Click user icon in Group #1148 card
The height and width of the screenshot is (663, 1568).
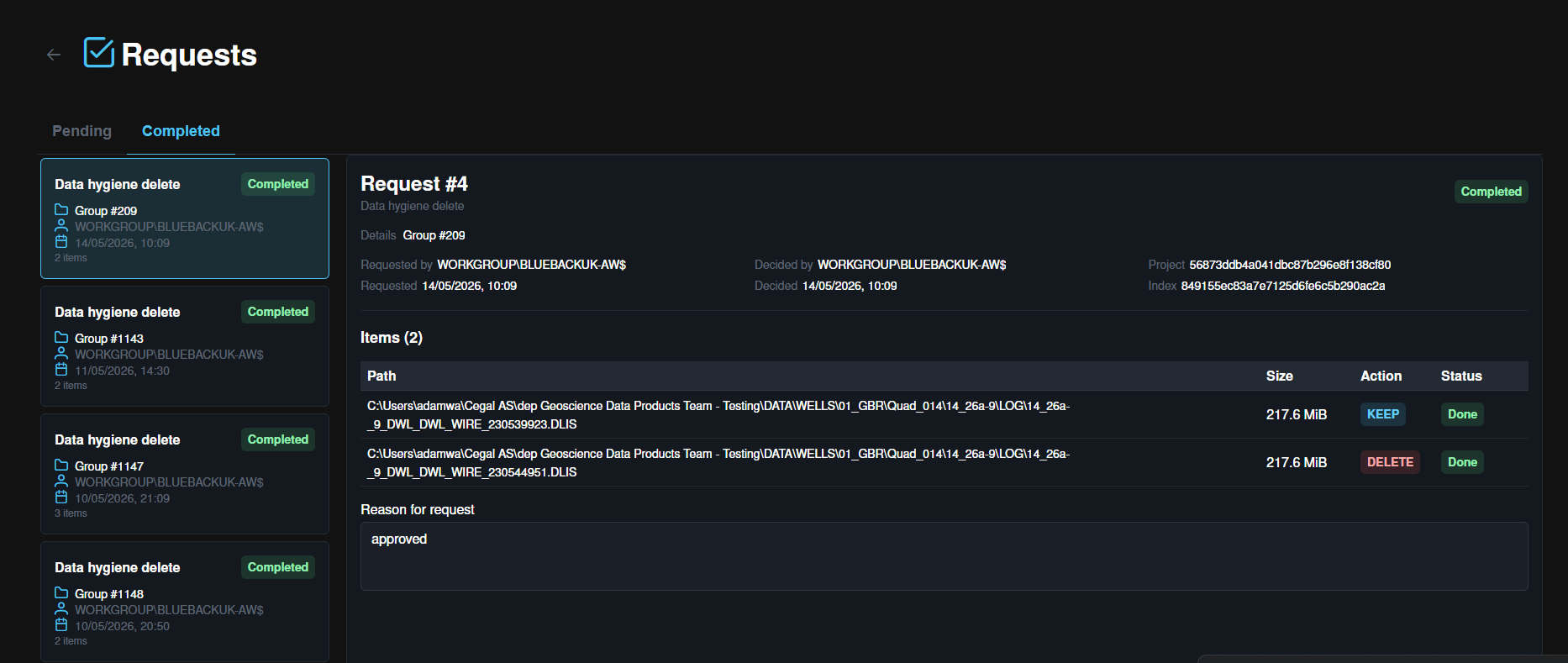point(61,608)
